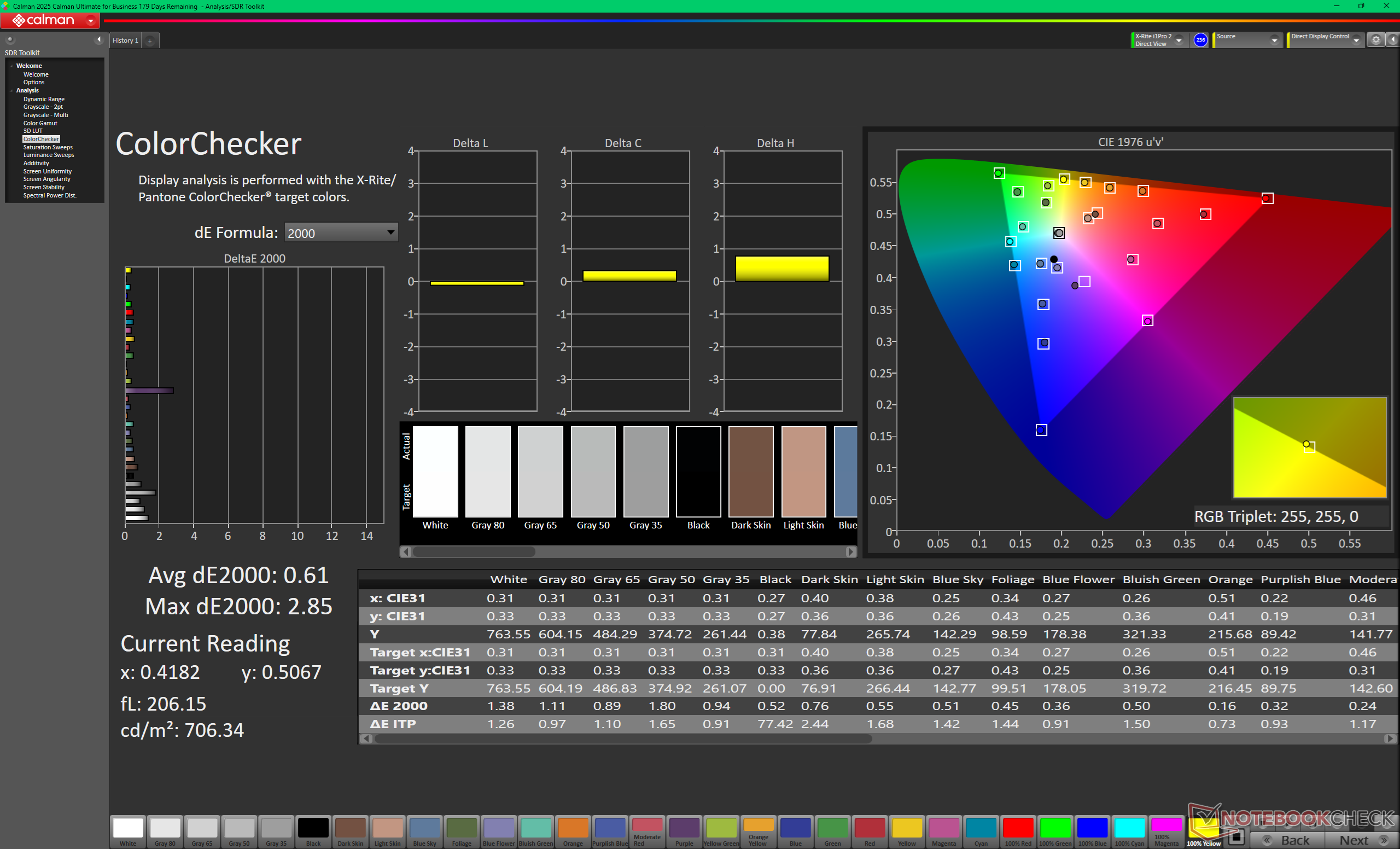
Task: Open Luminance Sweeps page
Action: [48, 155]
